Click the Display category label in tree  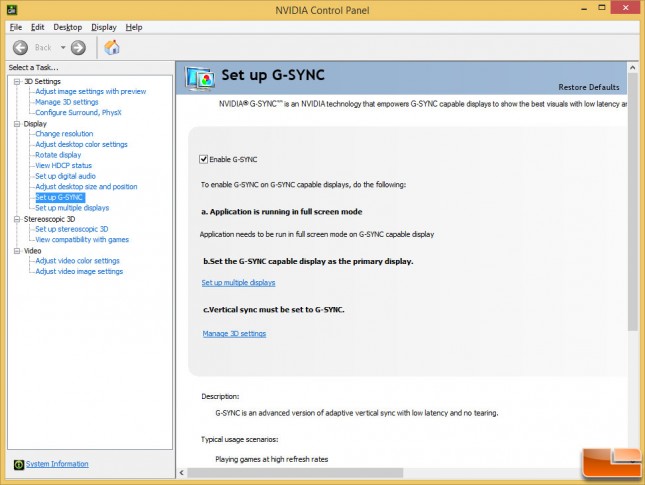35,124
